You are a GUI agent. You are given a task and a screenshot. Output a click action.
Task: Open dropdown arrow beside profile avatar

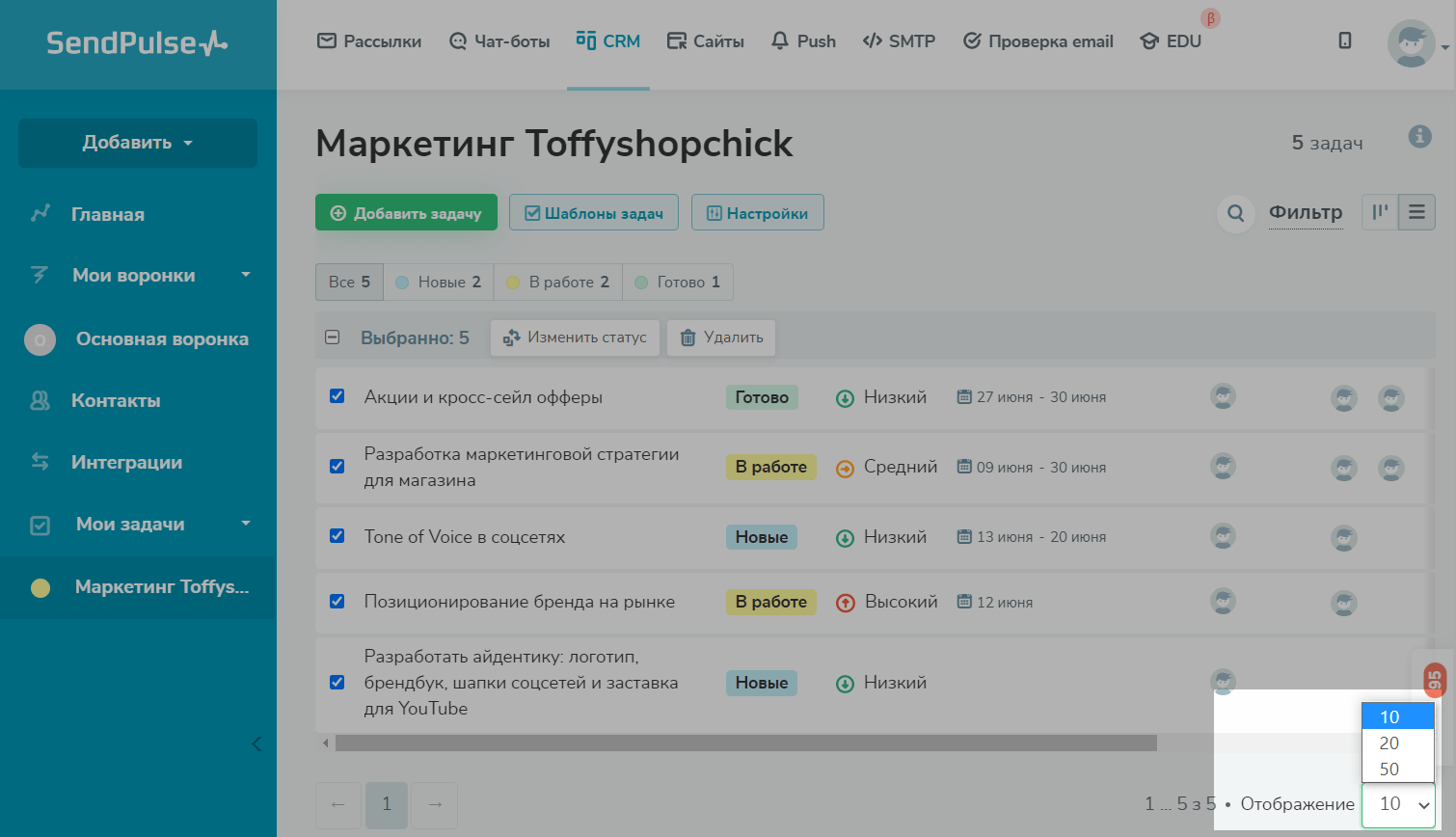(1444, 46)
